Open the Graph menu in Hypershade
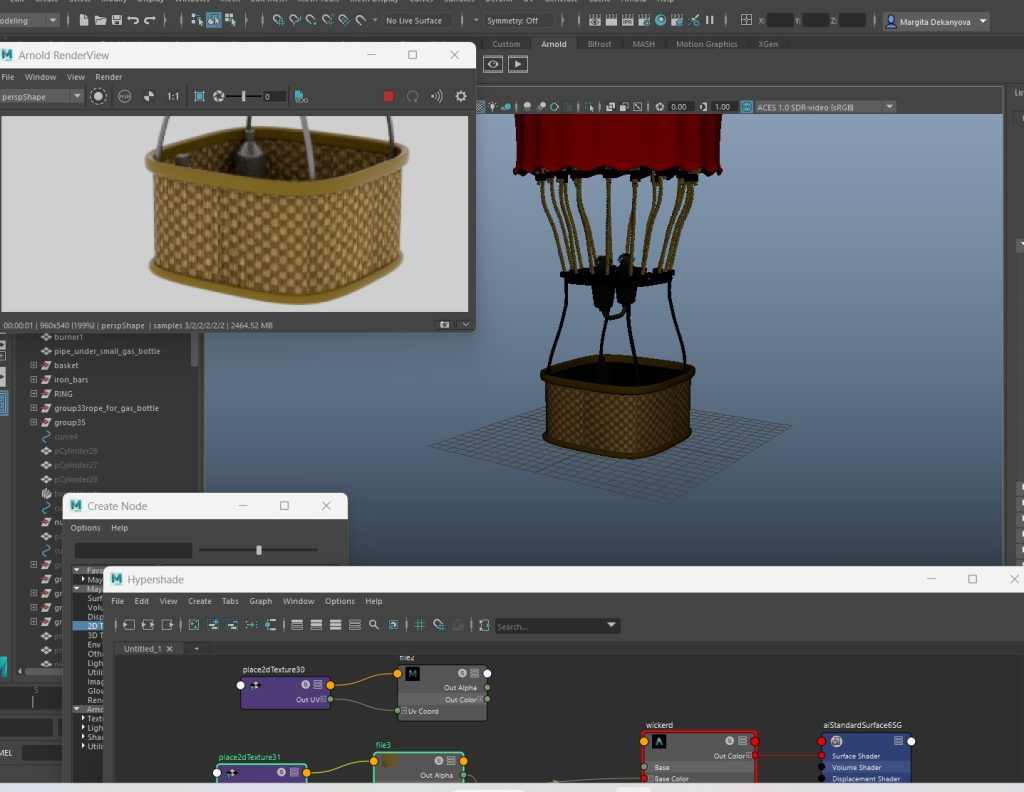 [261, 601]
